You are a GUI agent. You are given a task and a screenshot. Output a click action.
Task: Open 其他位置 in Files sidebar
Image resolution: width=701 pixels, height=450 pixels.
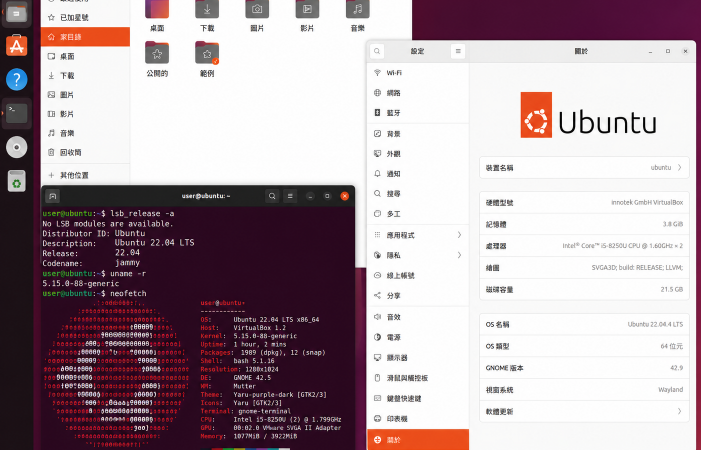85,175
